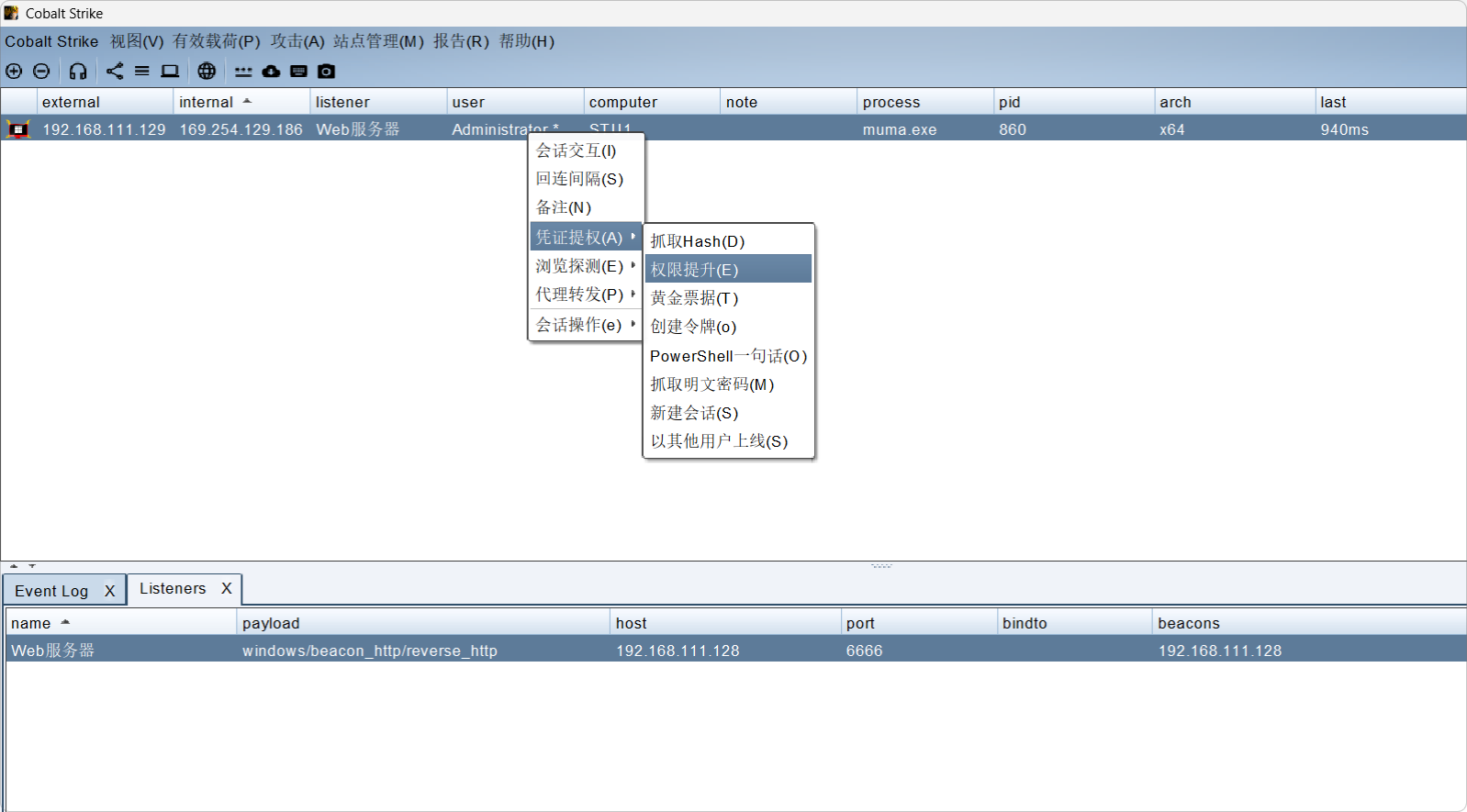
Task: Click the Cobalt Strike title bar app icon
Action: click(x=11, y=13)
